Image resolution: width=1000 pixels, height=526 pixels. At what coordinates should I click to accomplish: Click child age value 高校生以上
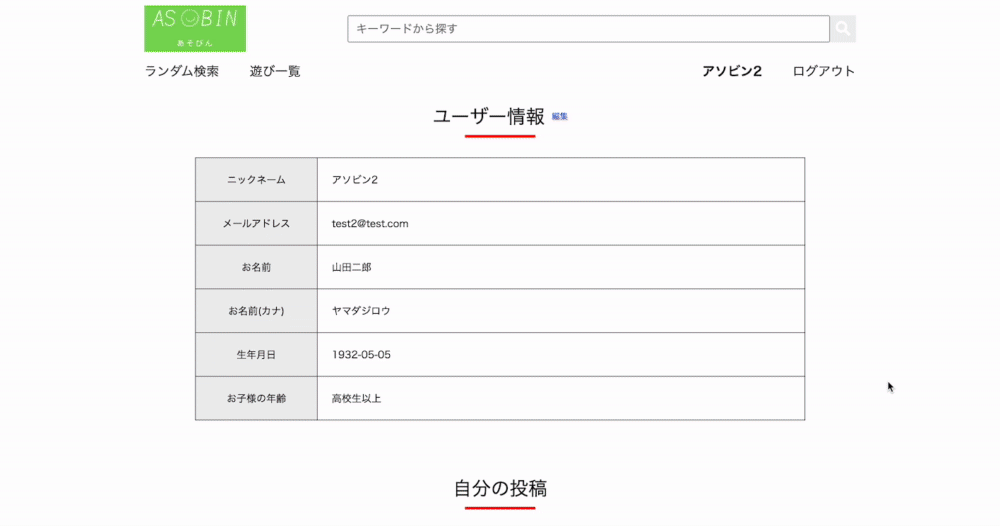tap(356, 399)
